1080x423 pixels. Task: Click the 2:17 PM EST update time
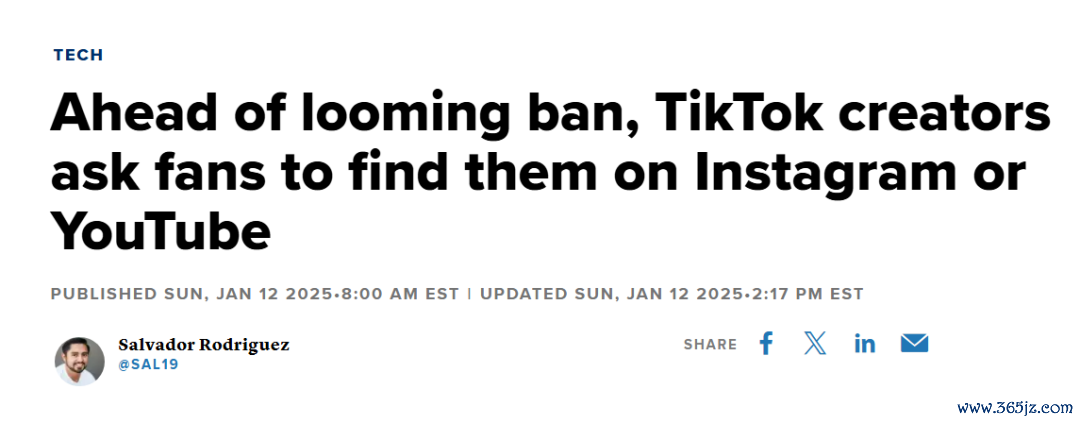(x=807, y=293)
